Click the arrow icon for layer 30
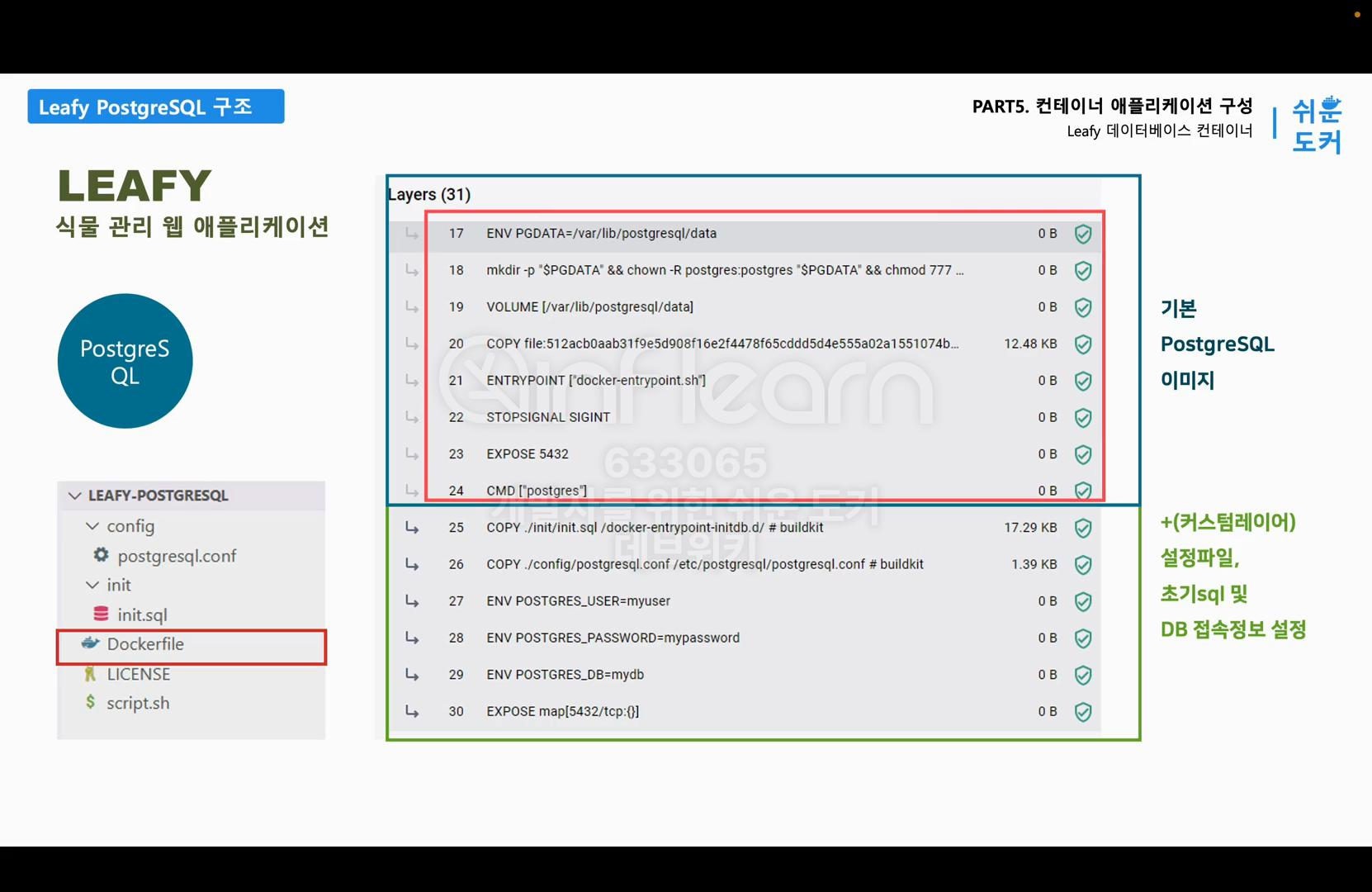This screenshot has width=1372, height=892. point(412,711)
